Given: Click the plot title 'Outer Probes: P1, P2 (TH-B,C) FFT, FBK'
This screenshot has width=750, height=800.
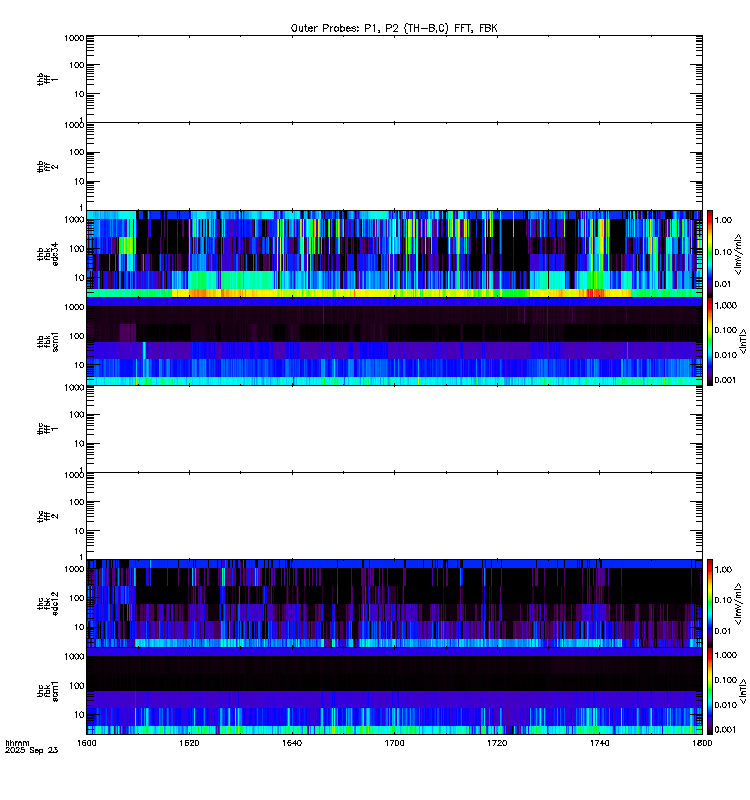Looking at the screenshot, I should (x=394, y=28).
